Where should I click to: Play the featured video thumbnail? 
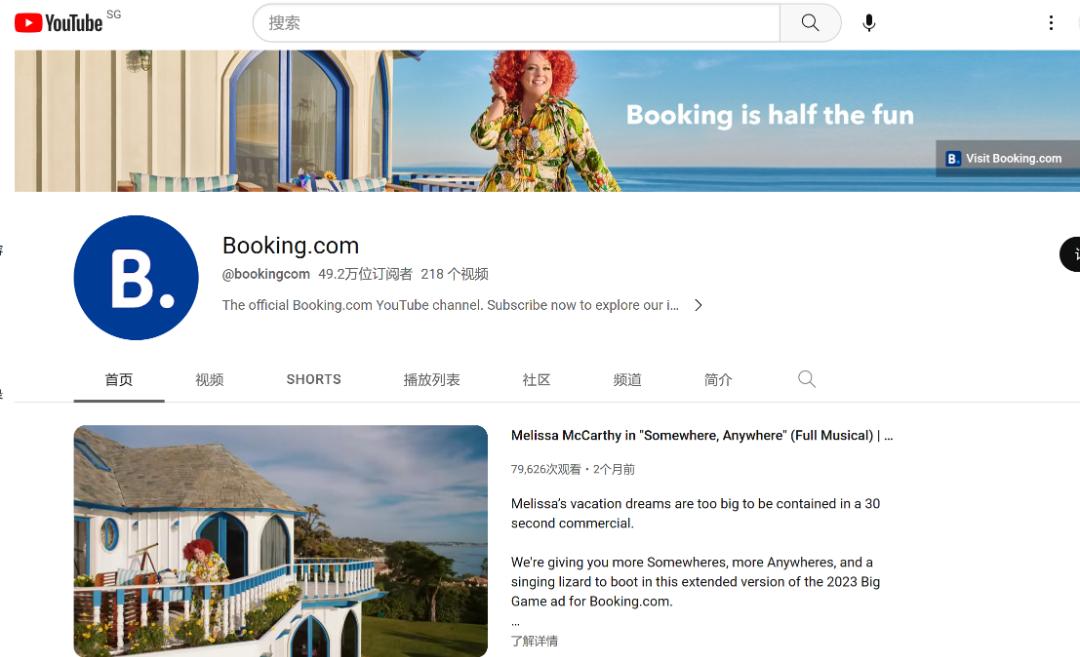point(280,541)
